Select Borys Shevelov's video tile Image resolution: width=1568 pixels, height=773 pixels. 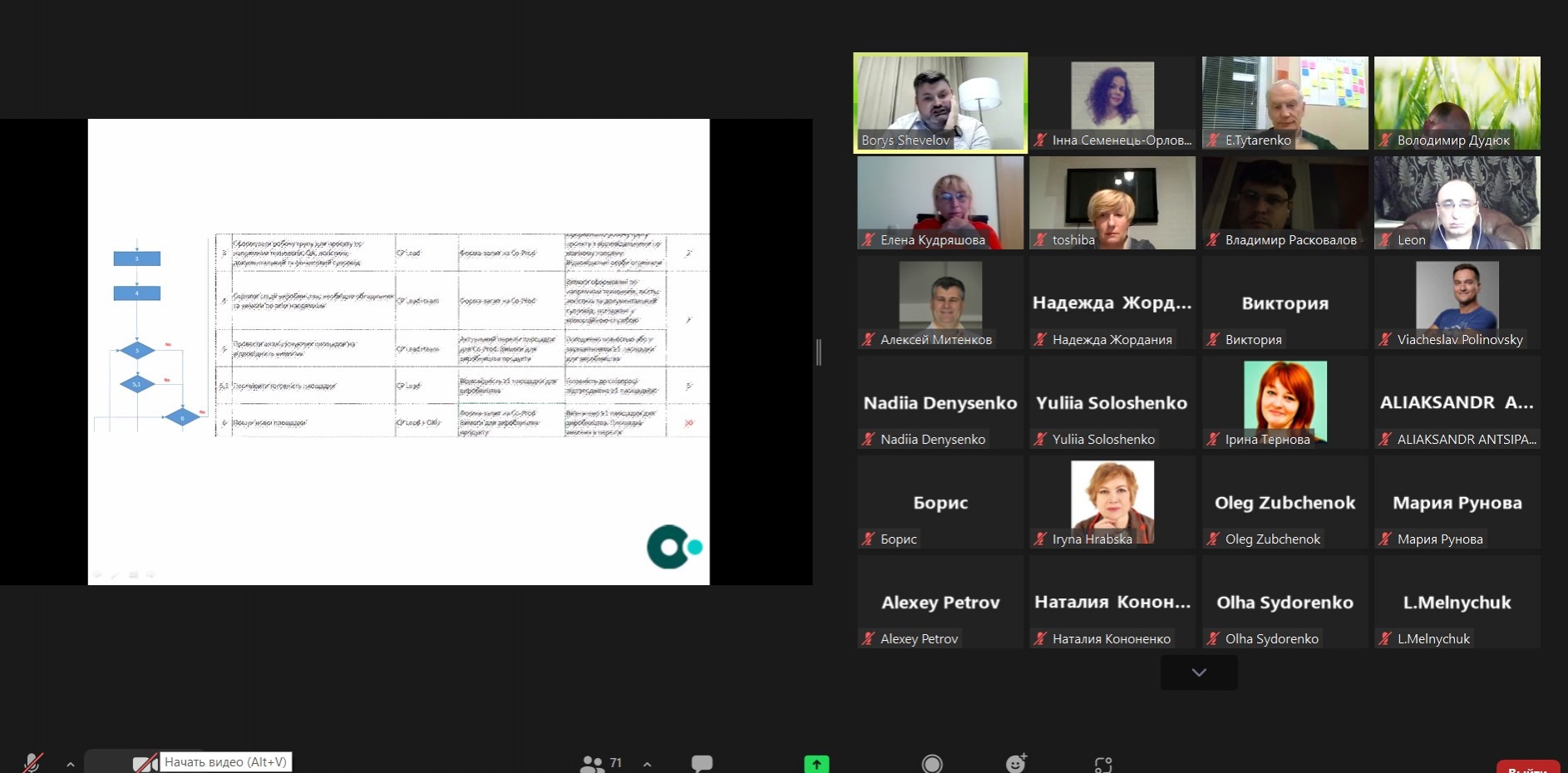[940, 103]
